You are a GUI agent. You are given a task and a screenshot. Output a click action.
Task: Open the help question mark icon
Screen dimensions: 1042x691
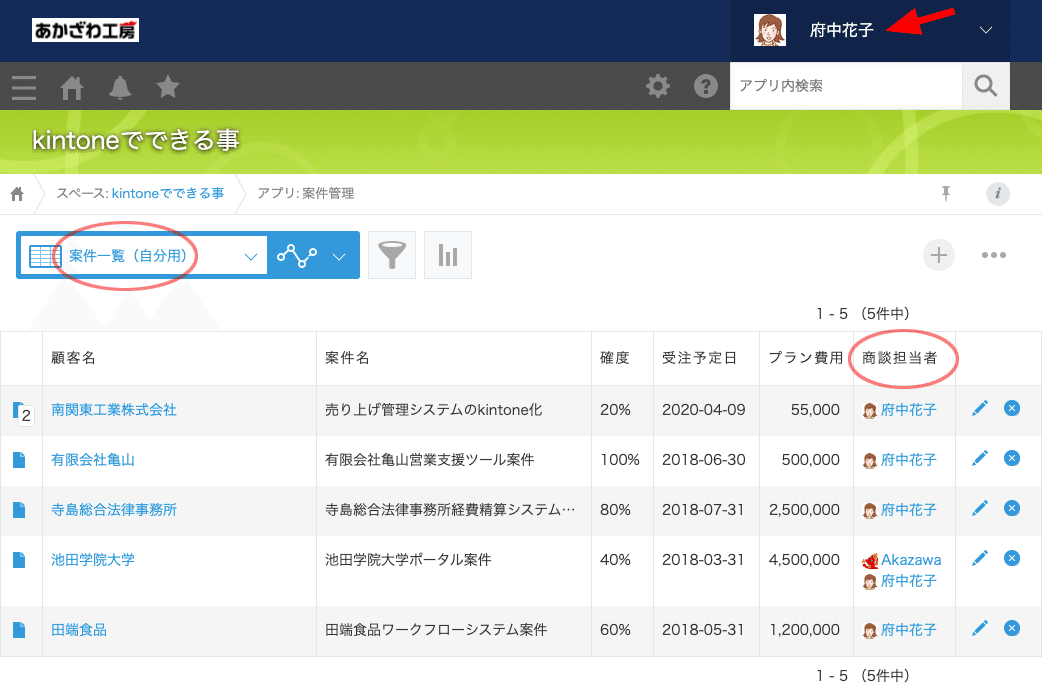coord(706,87)
